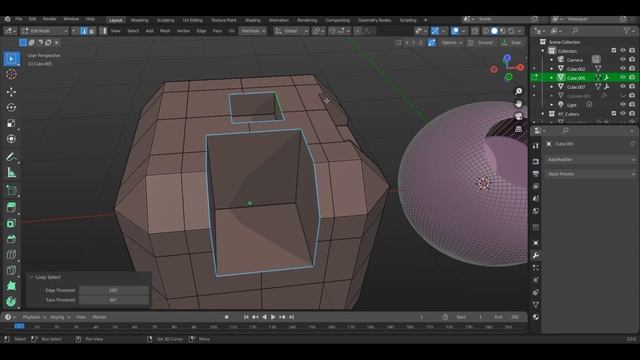Click the Ground button in the viewport header
This screenshot has width=640, height=360.
pos(481,42)
